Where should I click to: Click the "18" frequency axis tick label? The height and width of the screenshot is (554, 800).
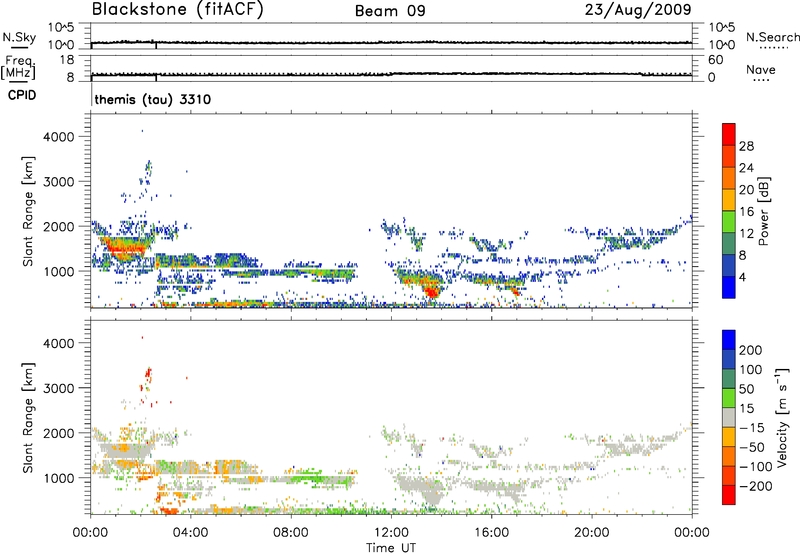pyautogui.click(x=67, y=60)
